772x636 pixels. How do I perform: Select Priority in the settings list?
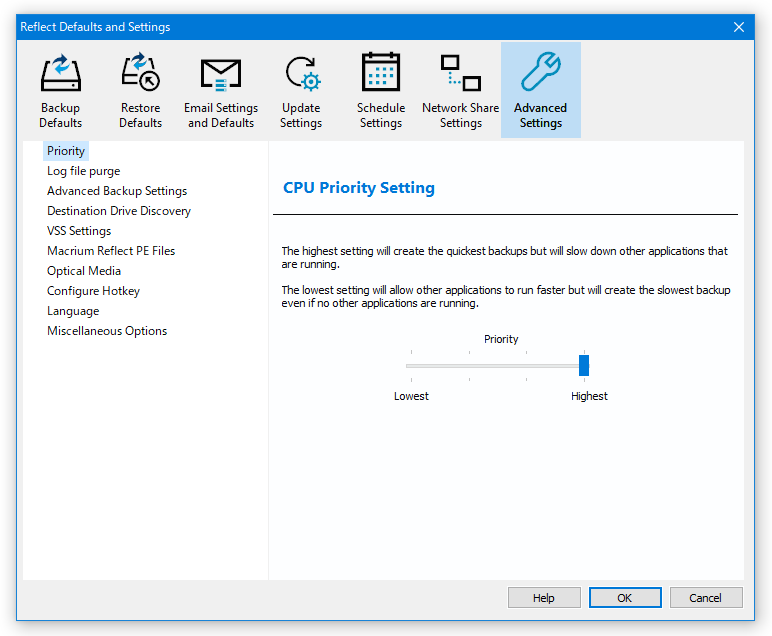[66, 151]
